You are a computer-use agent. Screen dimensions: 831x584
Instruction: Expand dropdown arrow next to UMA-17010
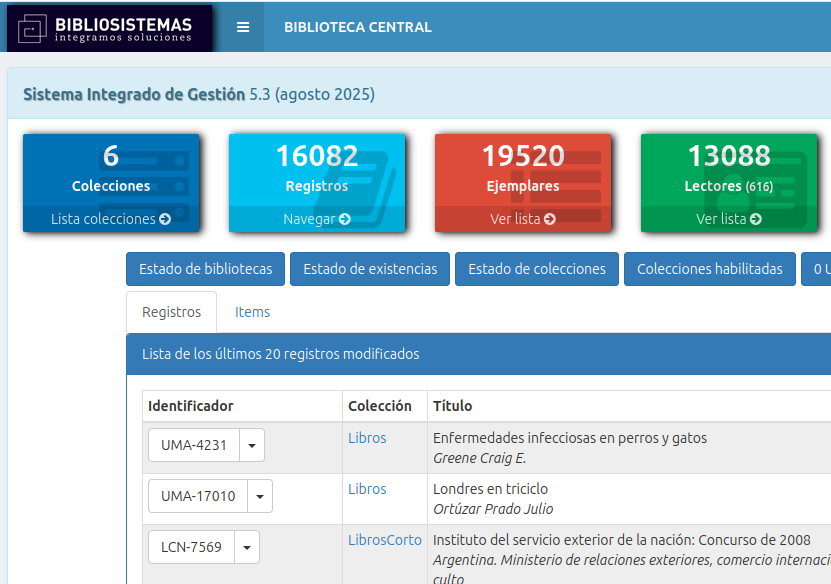coord(260,496)
